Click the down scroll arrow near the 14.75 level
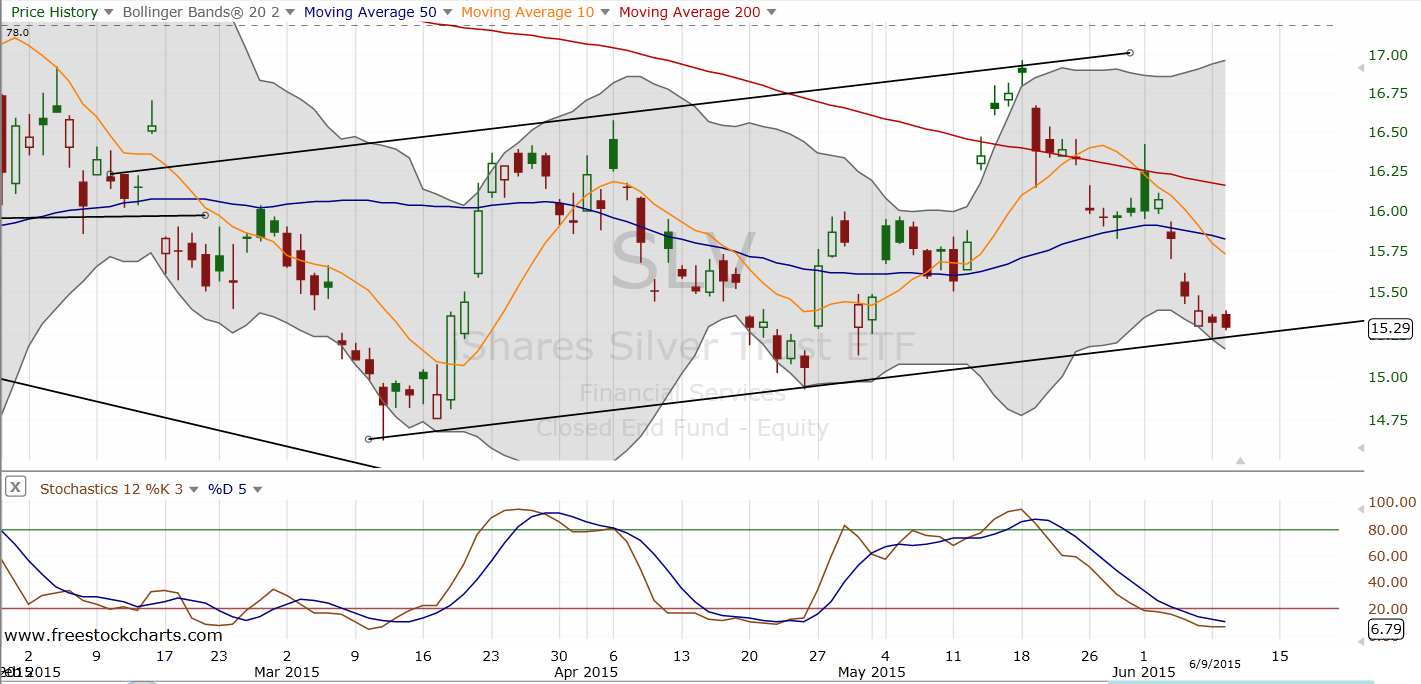This screenshot has height=684, width=1421. pyautogui.click(x=1359, y=446)
